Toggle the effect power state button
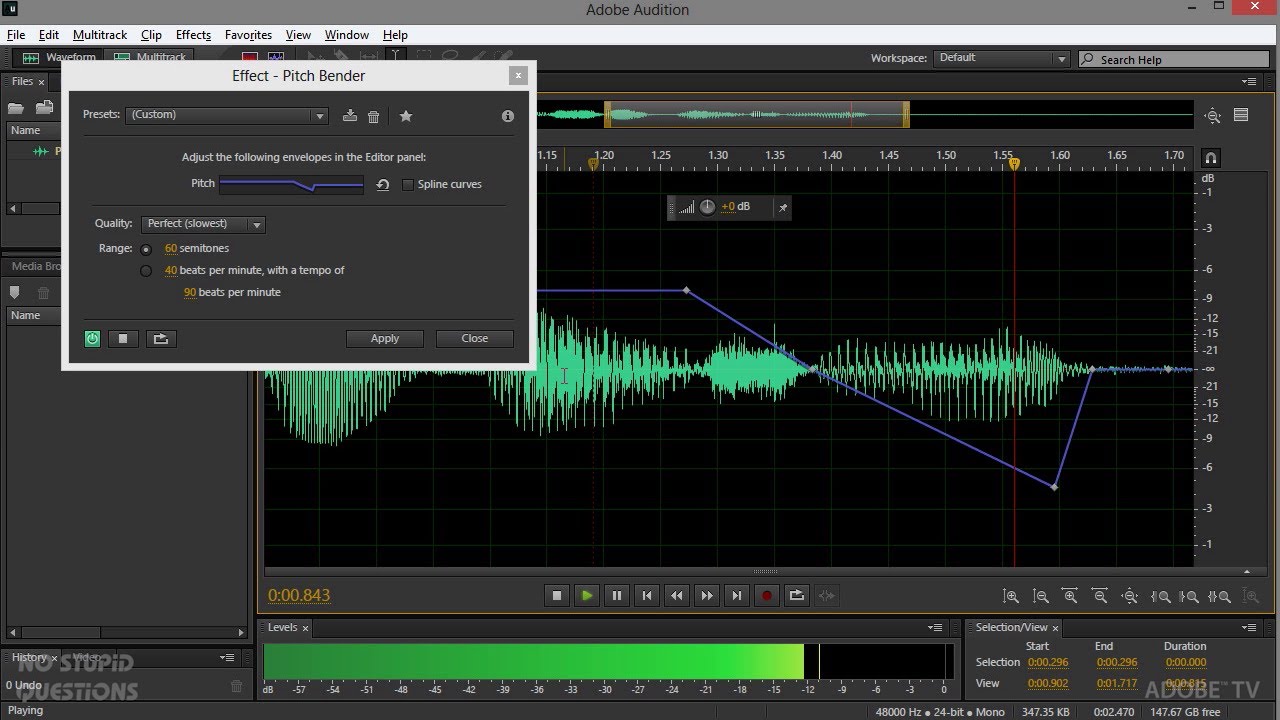 92,339
